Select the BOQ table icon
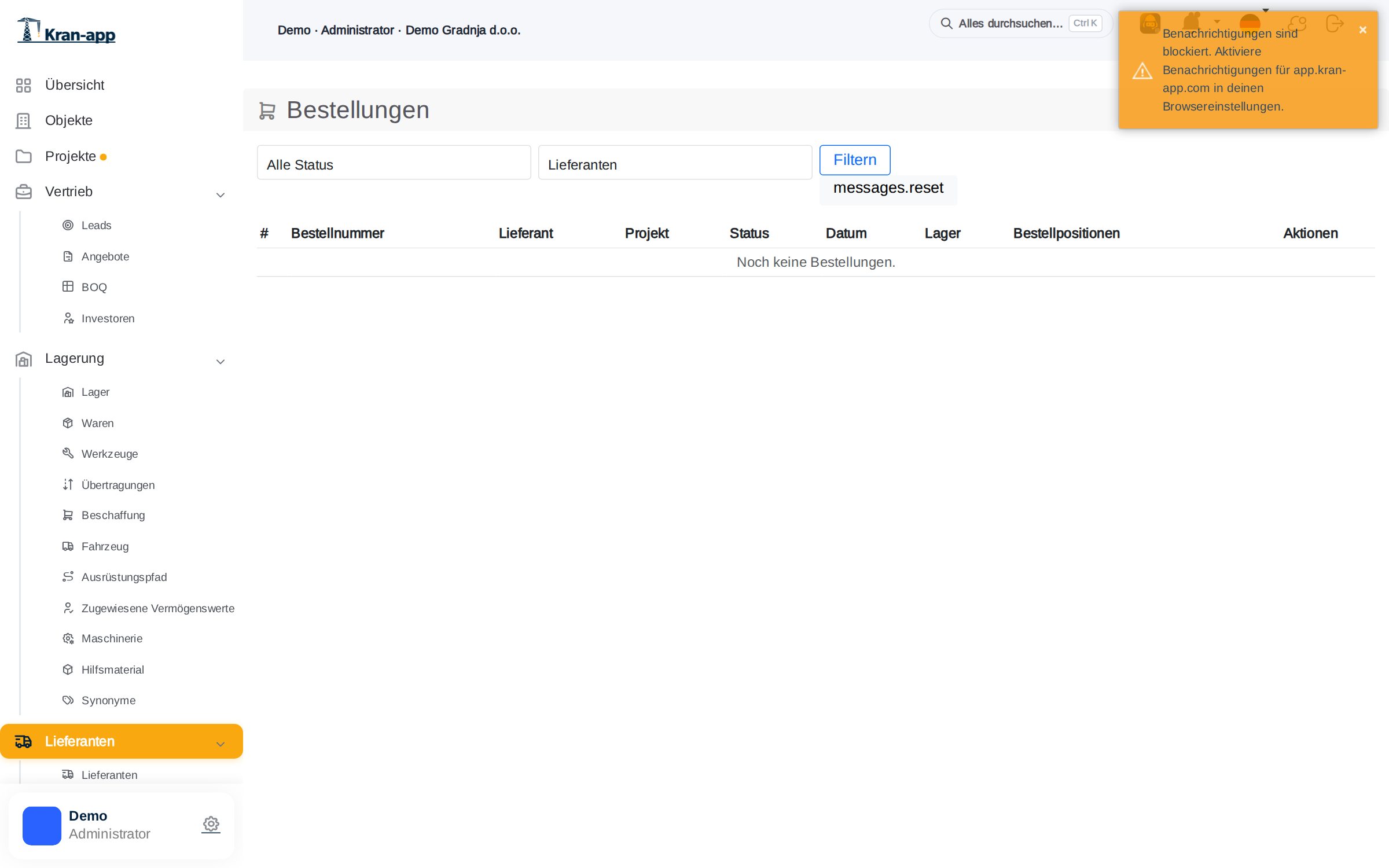Image resolution: width=1389 pixels, height=868 pixels. [x=68, y=286]
